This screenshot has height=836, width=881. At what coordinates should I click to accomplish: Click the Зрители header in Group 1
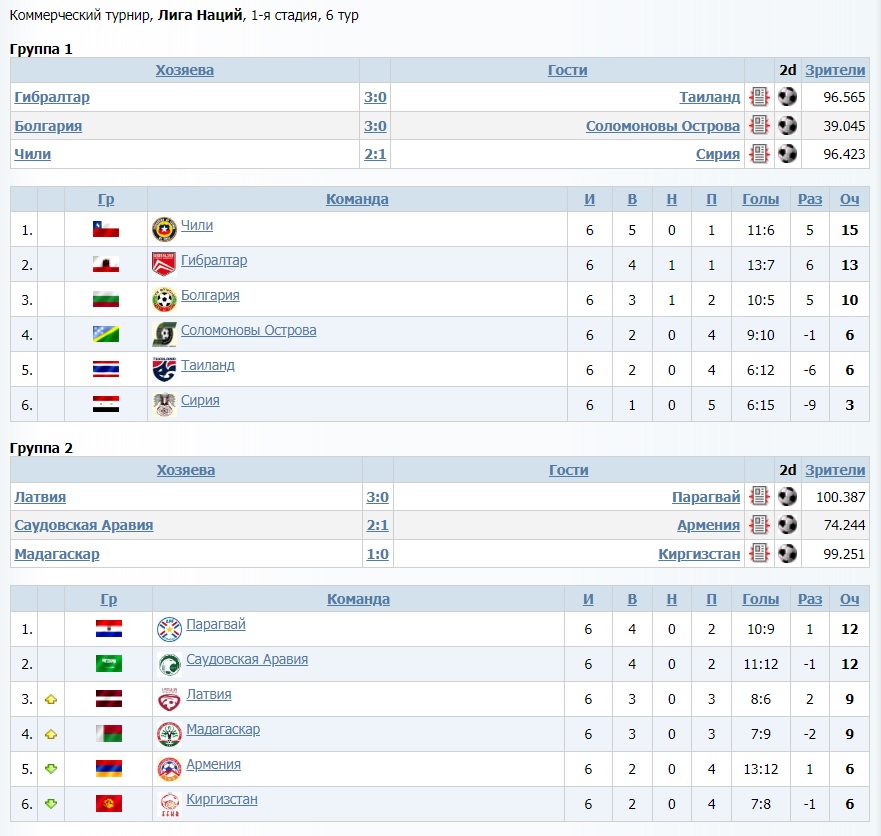(x=835, y=70)
